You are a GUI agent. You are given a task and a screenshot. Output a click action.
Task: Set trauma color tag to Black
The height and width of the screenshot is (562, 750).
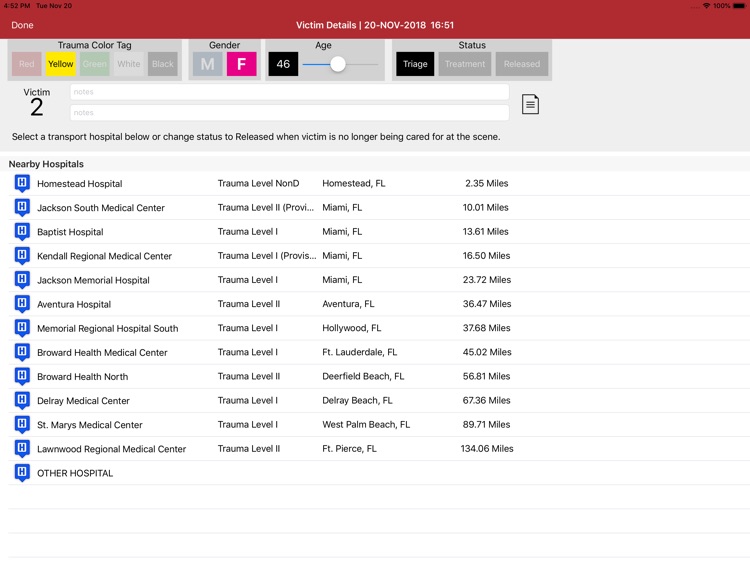pyautogui.click(x=163, y=64)
